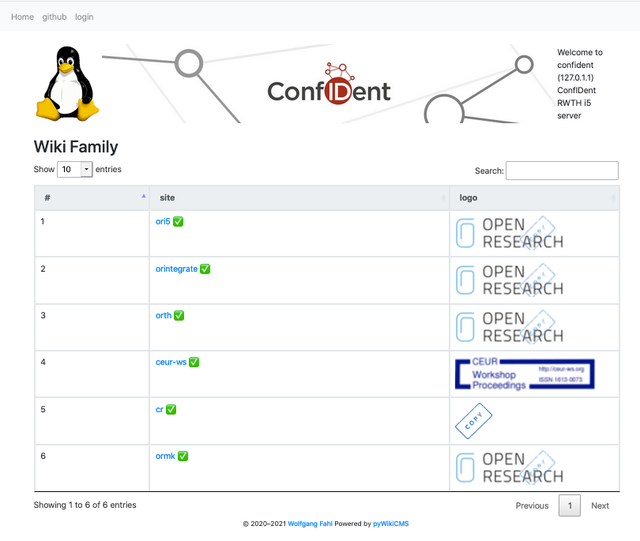
Task: Click the Open Research logo in row 1
Action: (509, 233)
